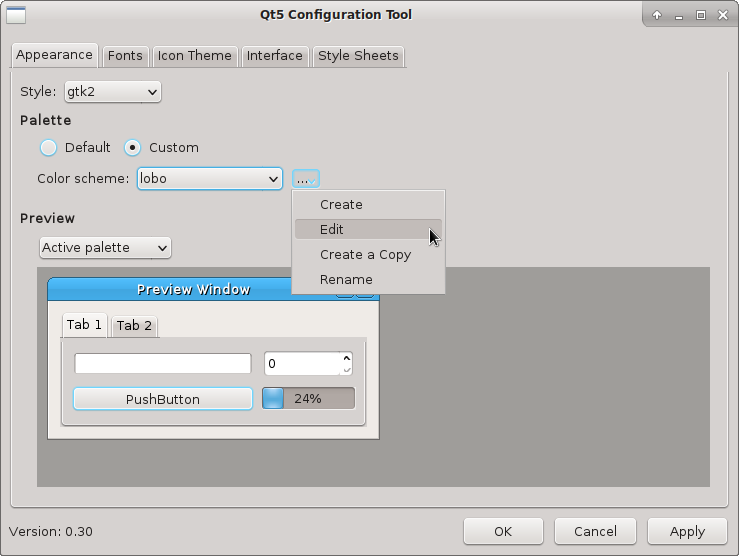Maximize the Qt5 Configuration Tool window
The image size is (739, 556).
701,15
